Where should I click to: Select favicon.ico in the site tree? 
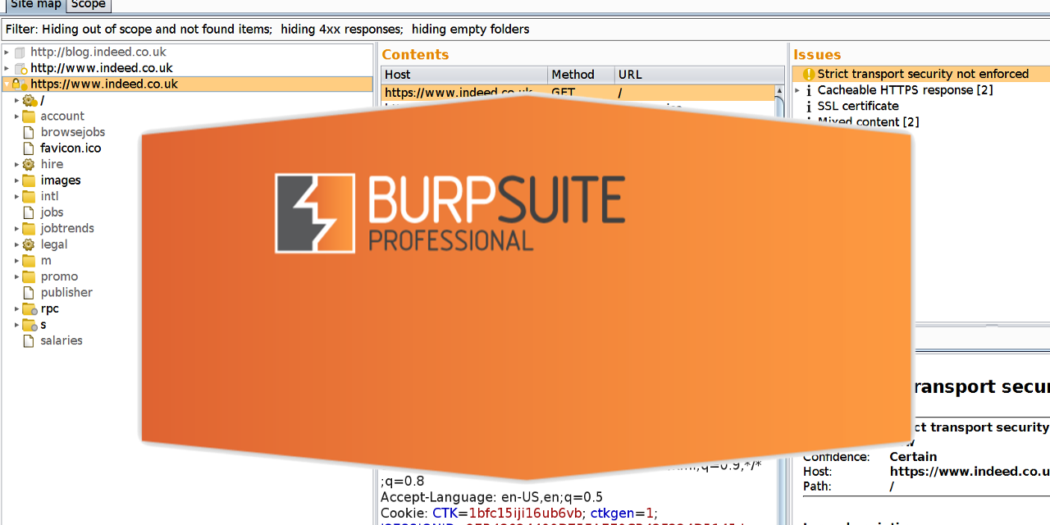point(71,148)
